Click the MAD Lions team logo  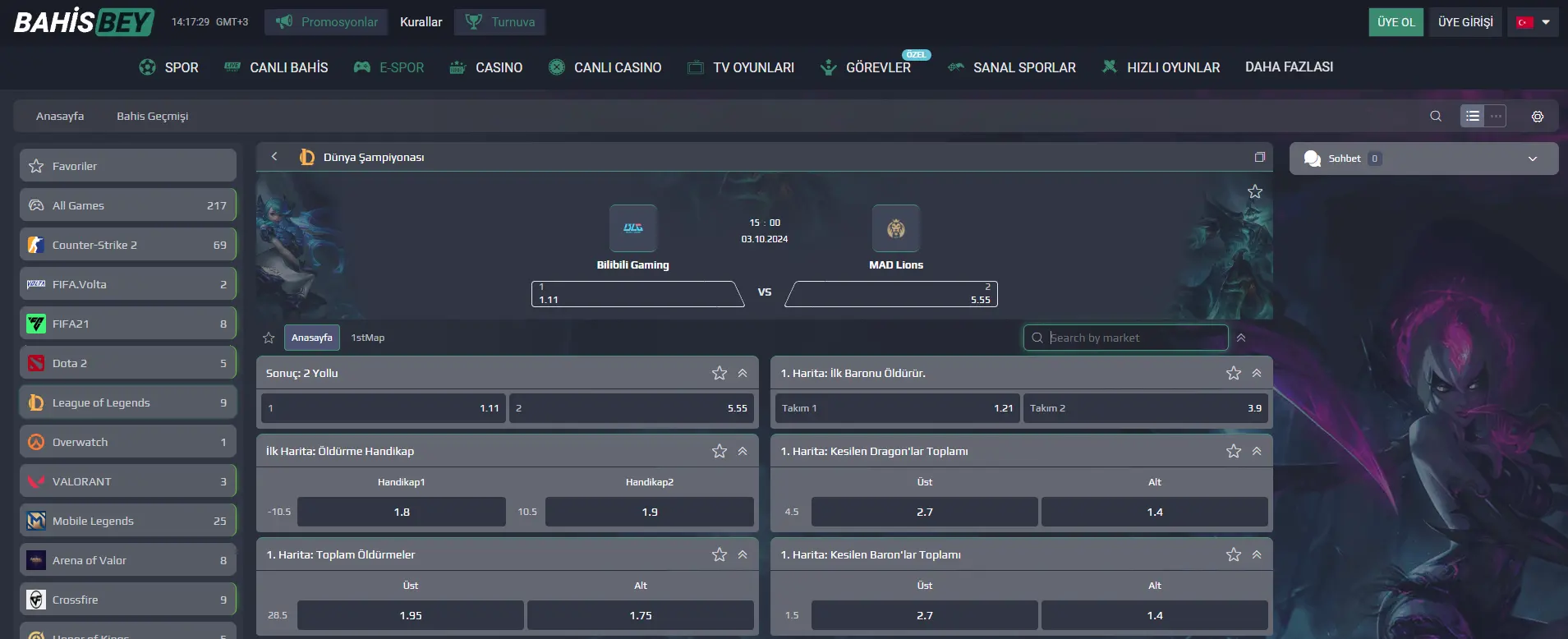[896, 228]
